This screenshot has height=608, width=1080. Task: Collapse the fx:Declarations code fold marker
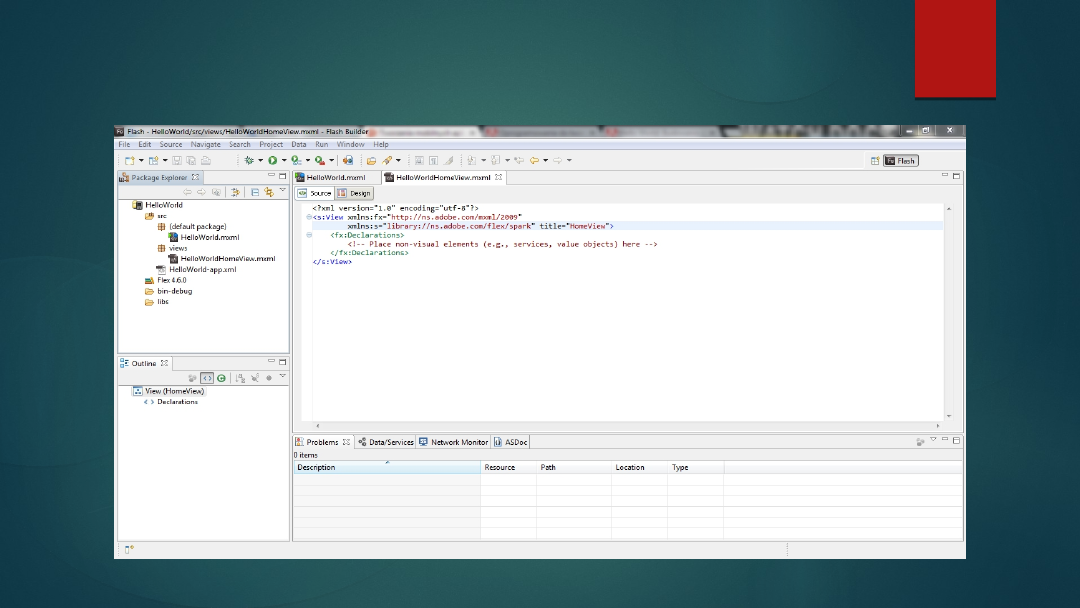(x=309, y=235)
